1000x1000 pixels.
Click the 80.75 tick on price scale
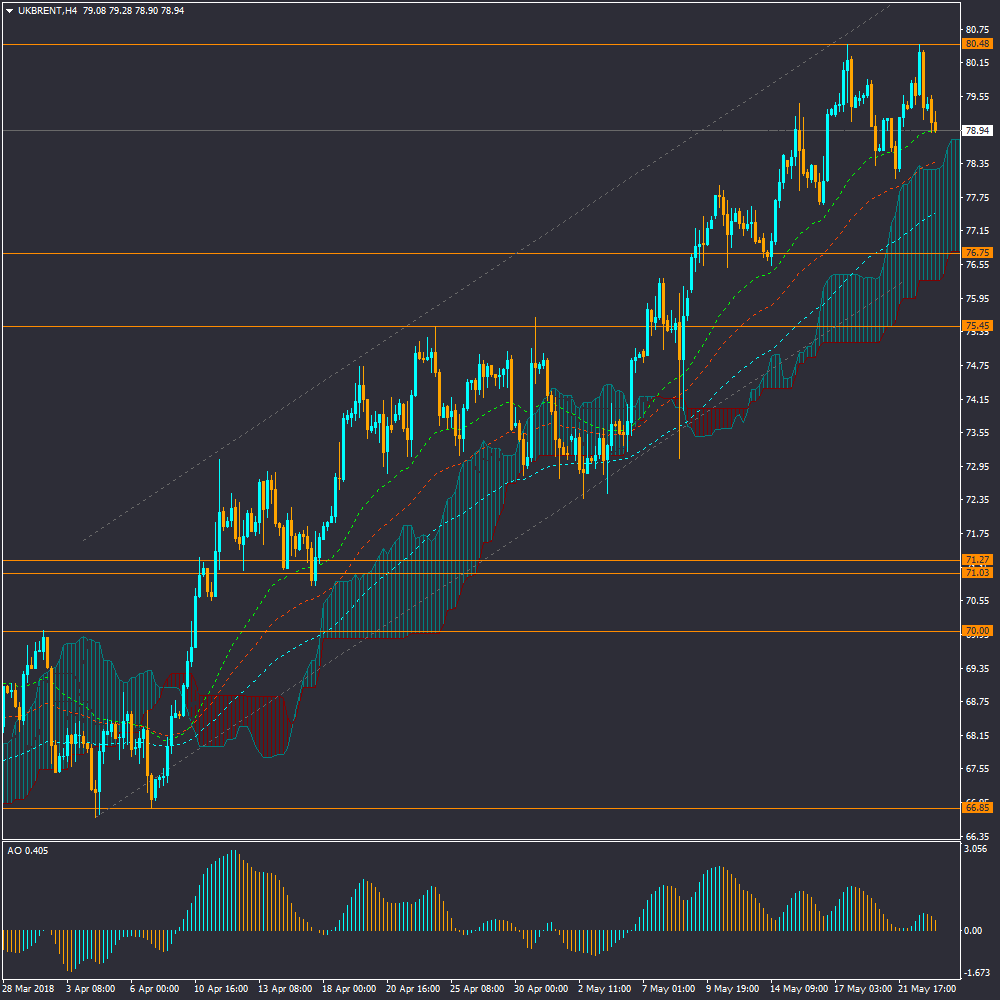(x=976, y=30)
